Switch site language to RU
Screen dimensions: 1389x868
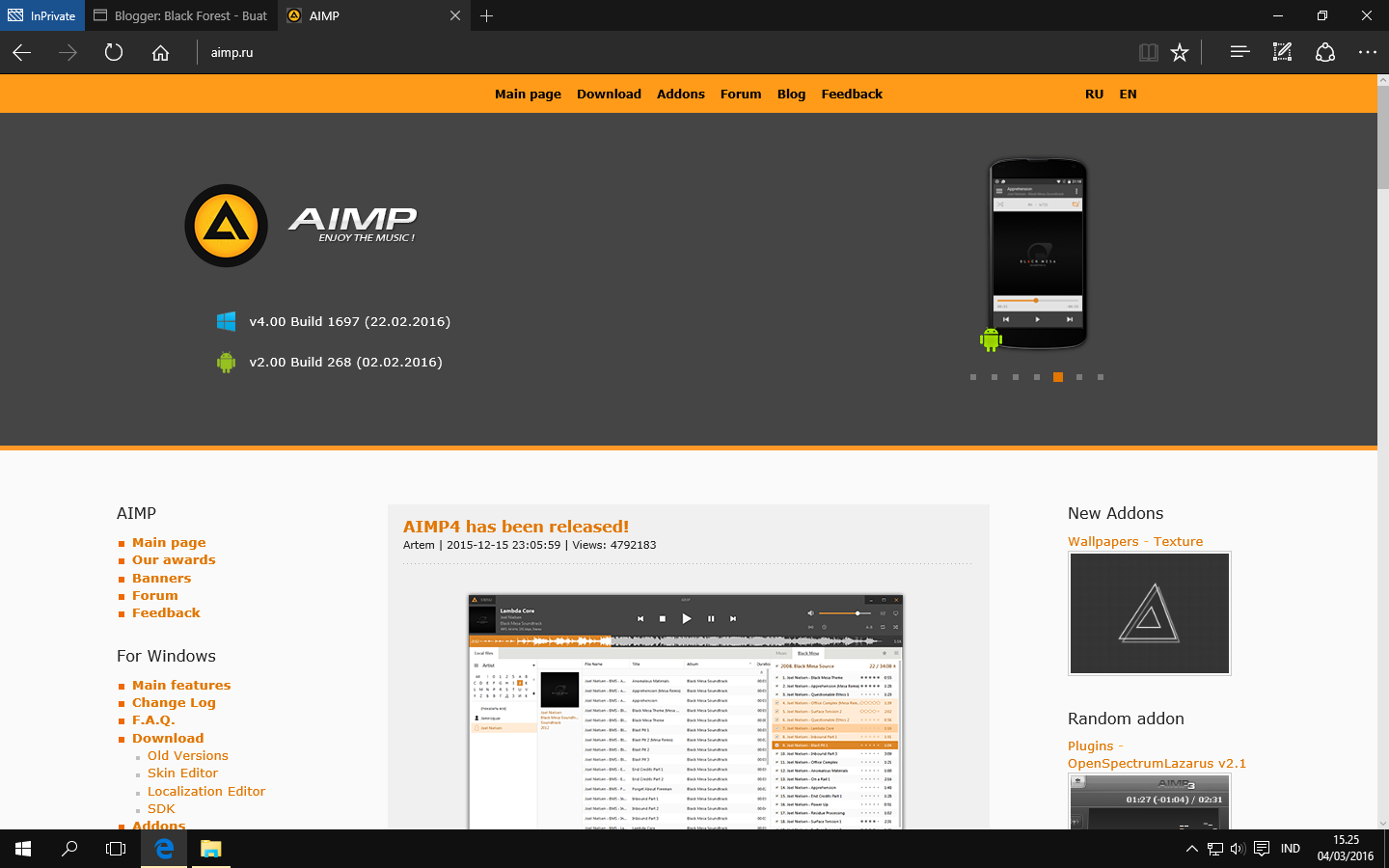1094,94
